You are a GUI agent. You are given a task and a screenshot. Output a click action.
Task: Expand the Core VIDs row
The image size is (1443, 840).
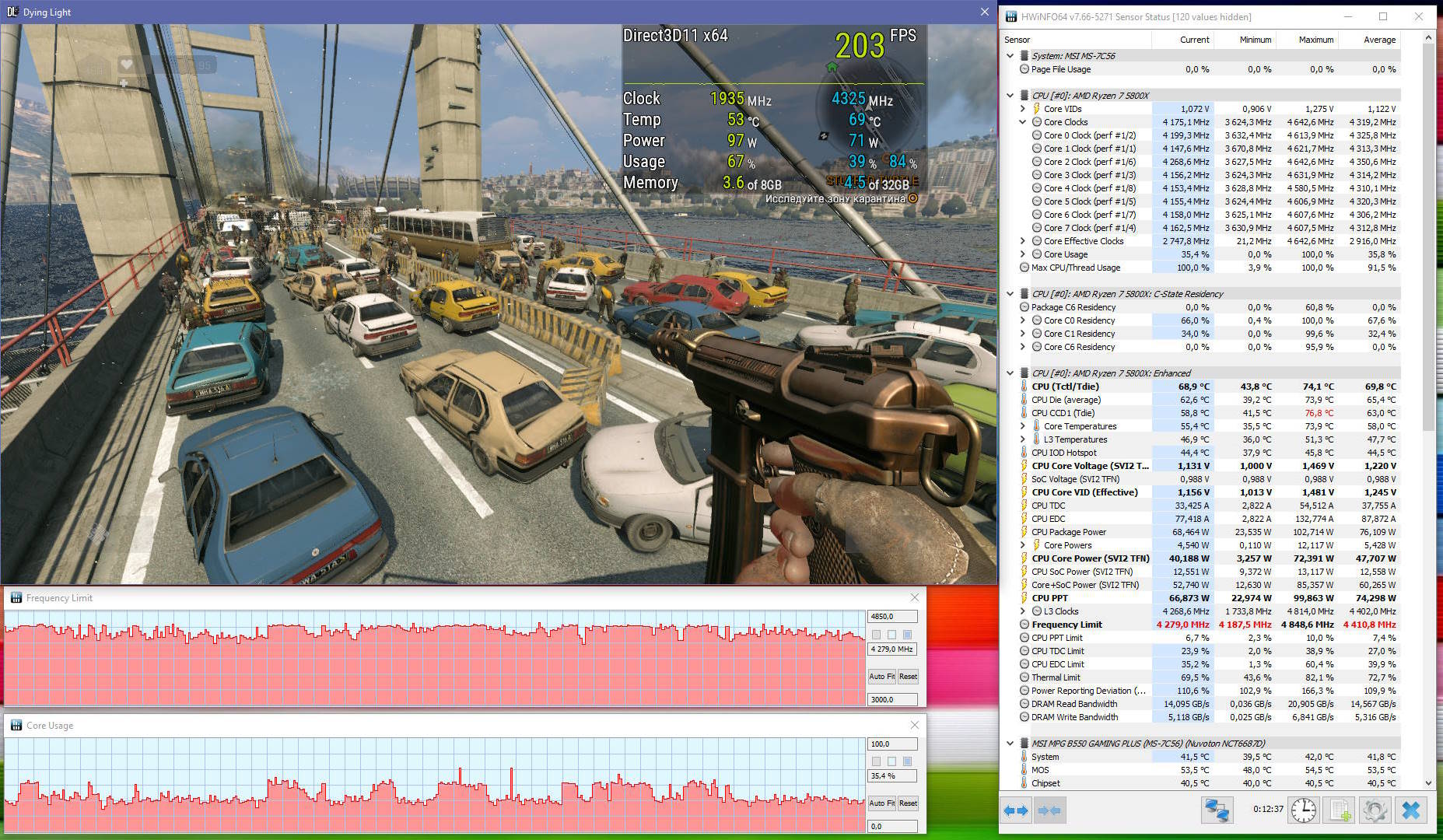[x=1023, y=109]
